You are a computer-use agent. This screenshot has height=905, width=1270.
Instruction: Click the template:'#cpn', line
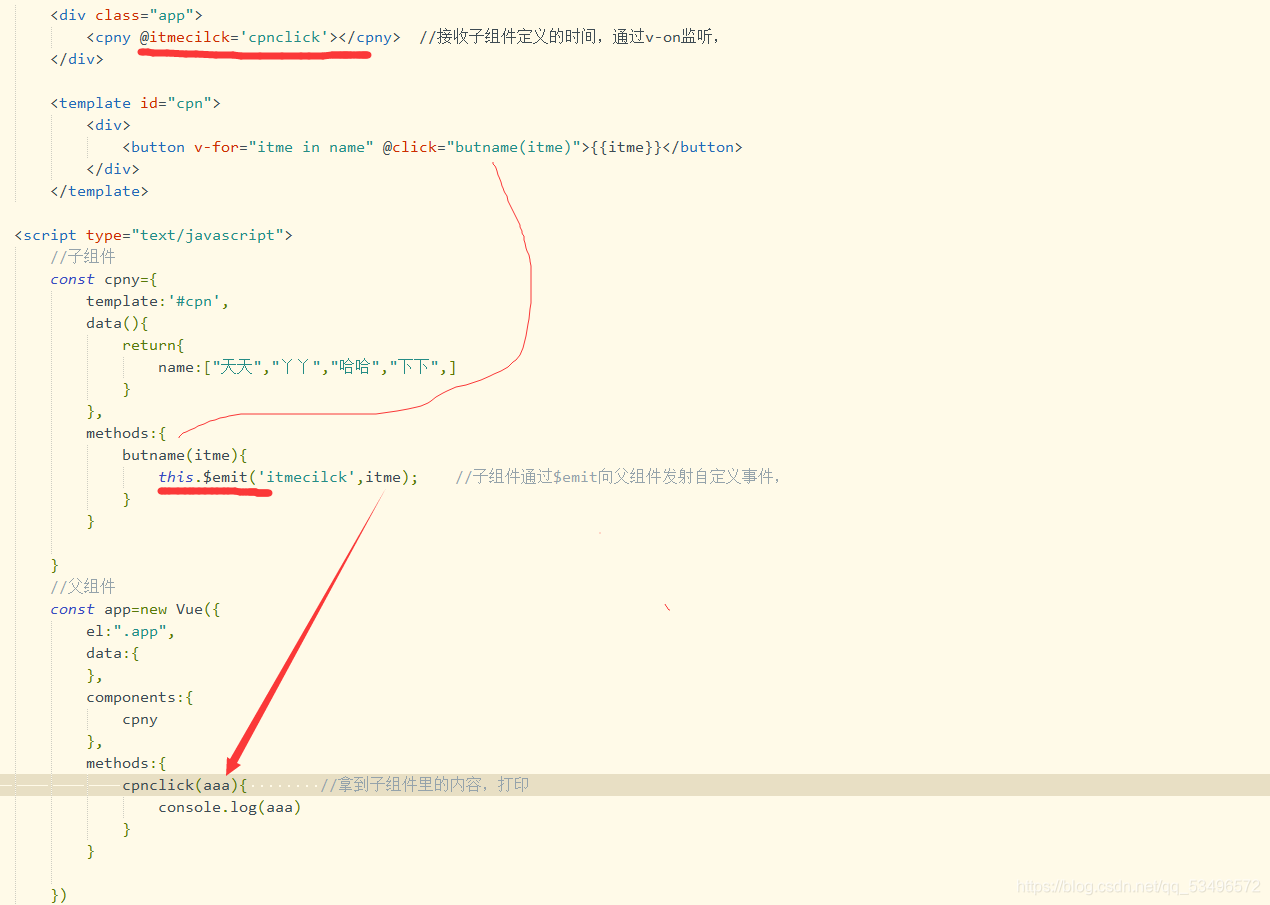coord(158,301)
